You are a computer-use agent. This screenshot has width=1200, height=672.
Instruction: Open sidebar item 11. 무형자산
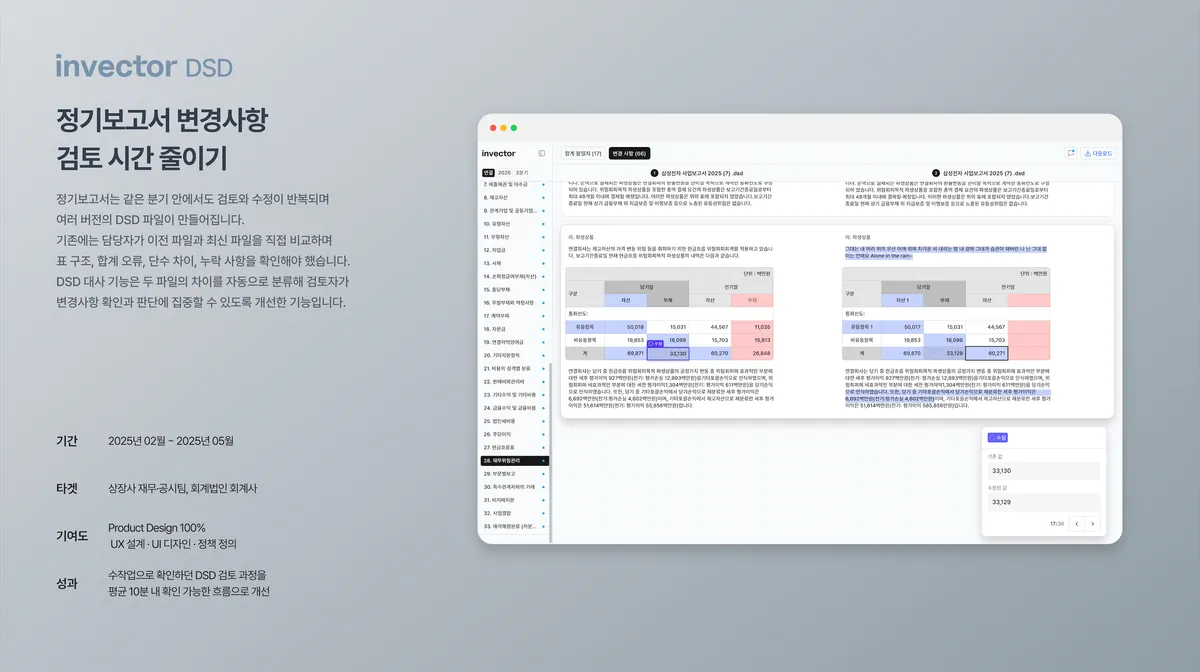click(x=515, y=237)
